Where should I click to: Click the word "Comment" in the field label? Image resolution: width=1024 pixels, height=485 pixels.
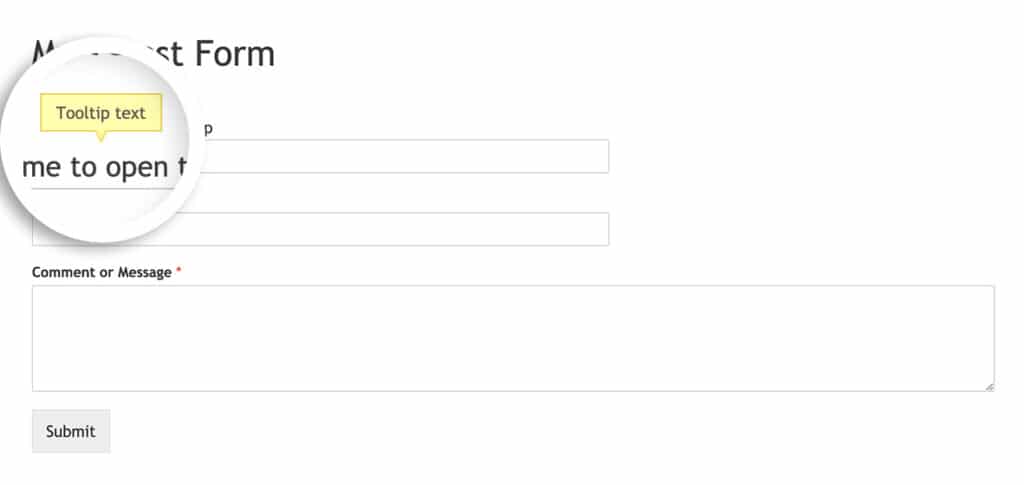(x=64, y=272)
